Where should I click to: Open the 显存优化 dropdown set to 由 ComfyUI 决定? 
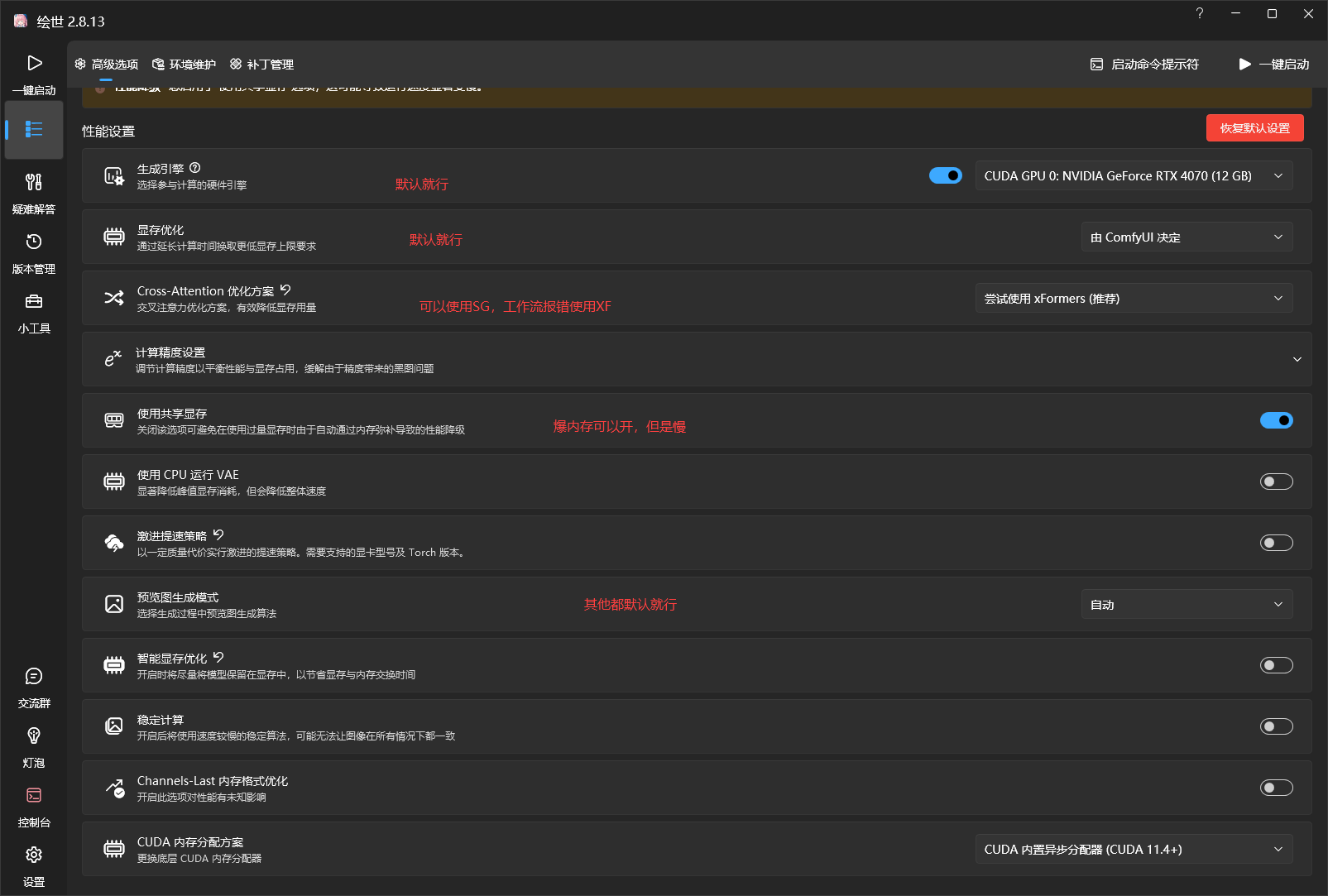point(1186,237)
